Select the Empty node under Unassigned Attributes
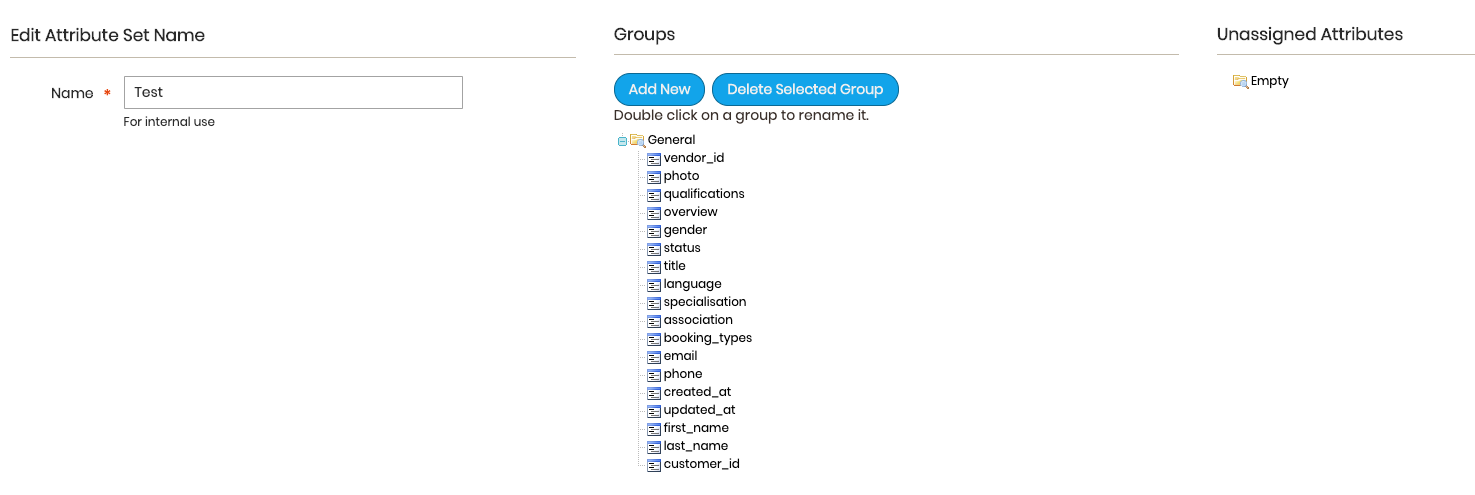 pyautogui.click(x=1269, y=81)
